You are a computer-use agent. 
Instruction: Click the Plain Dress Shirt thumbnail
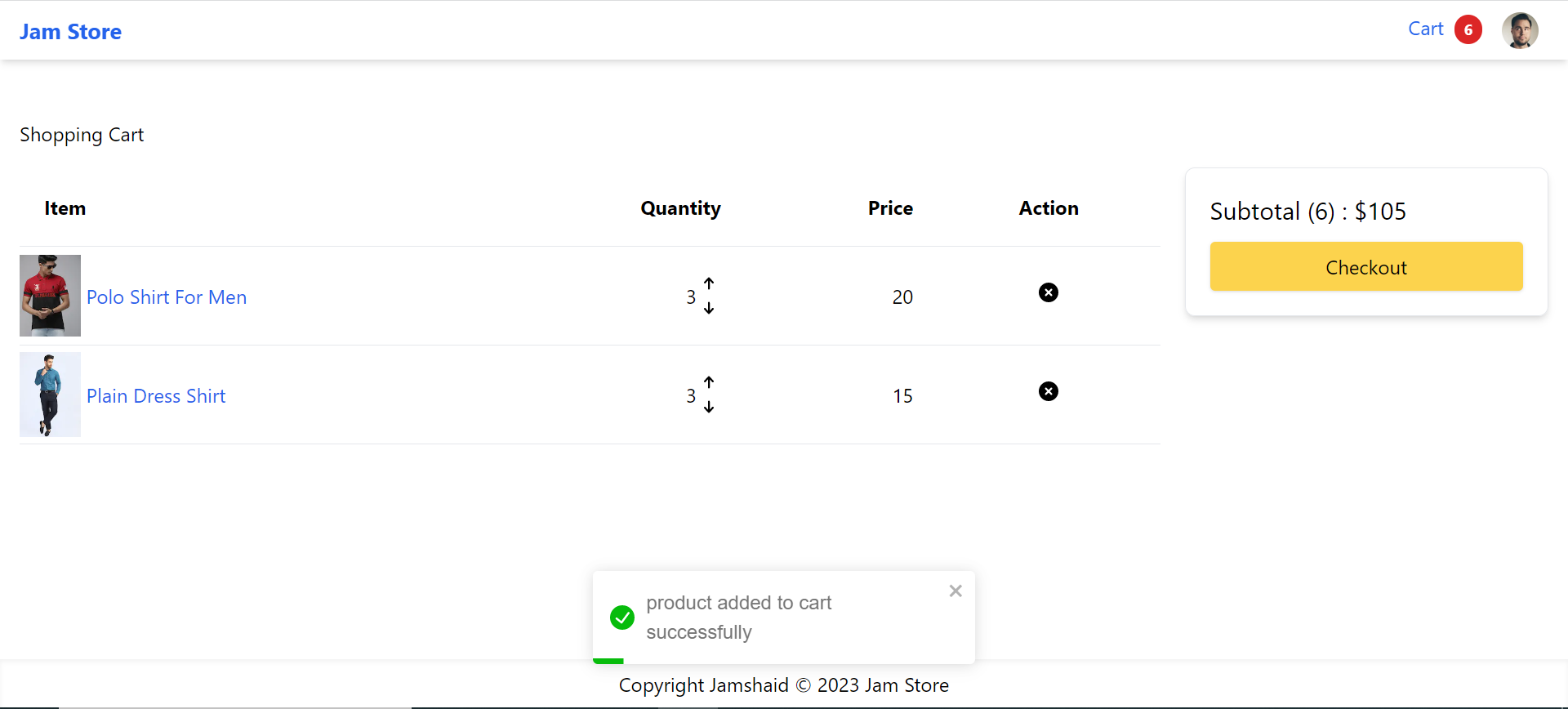pos(50,395)
